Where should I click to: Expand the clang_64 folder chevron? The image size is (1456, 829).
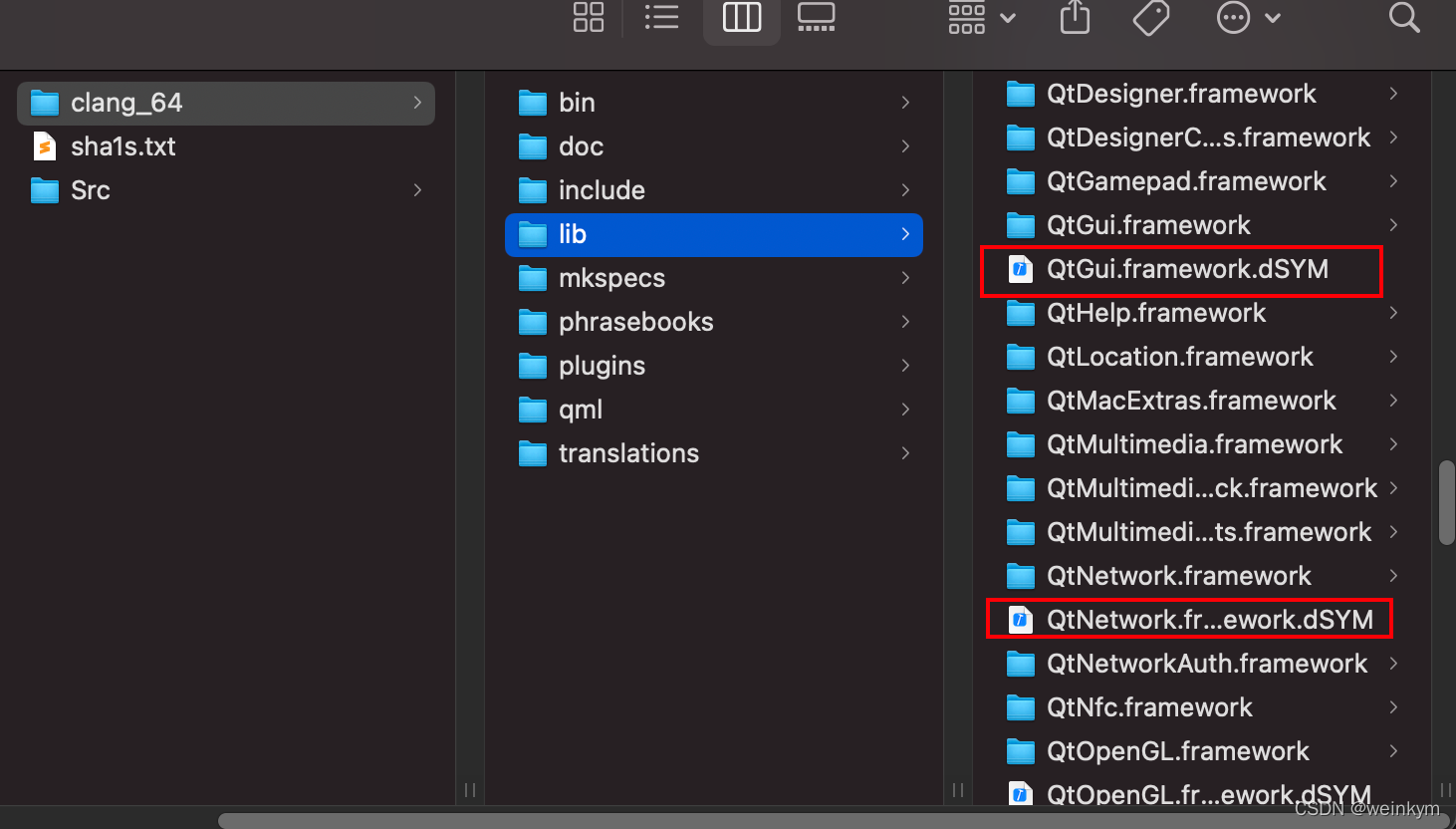tap(417, 103)
